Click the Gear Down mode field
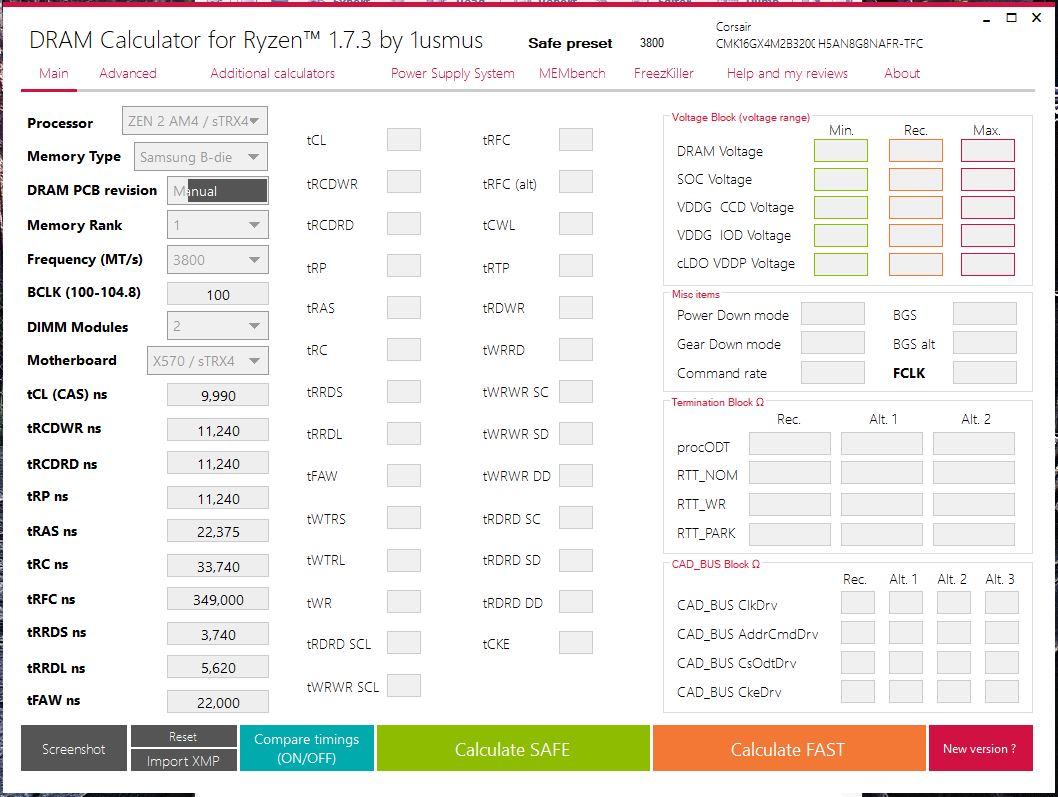This screenshot has width=1058, height=797. tap(833, 343)
